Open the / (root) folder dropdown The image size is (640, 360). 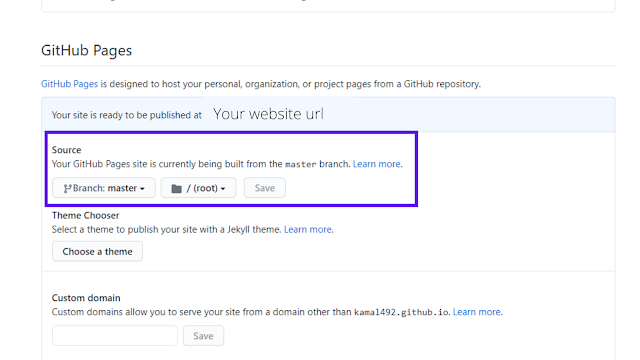pyautogui.click(x=198, y=188)
